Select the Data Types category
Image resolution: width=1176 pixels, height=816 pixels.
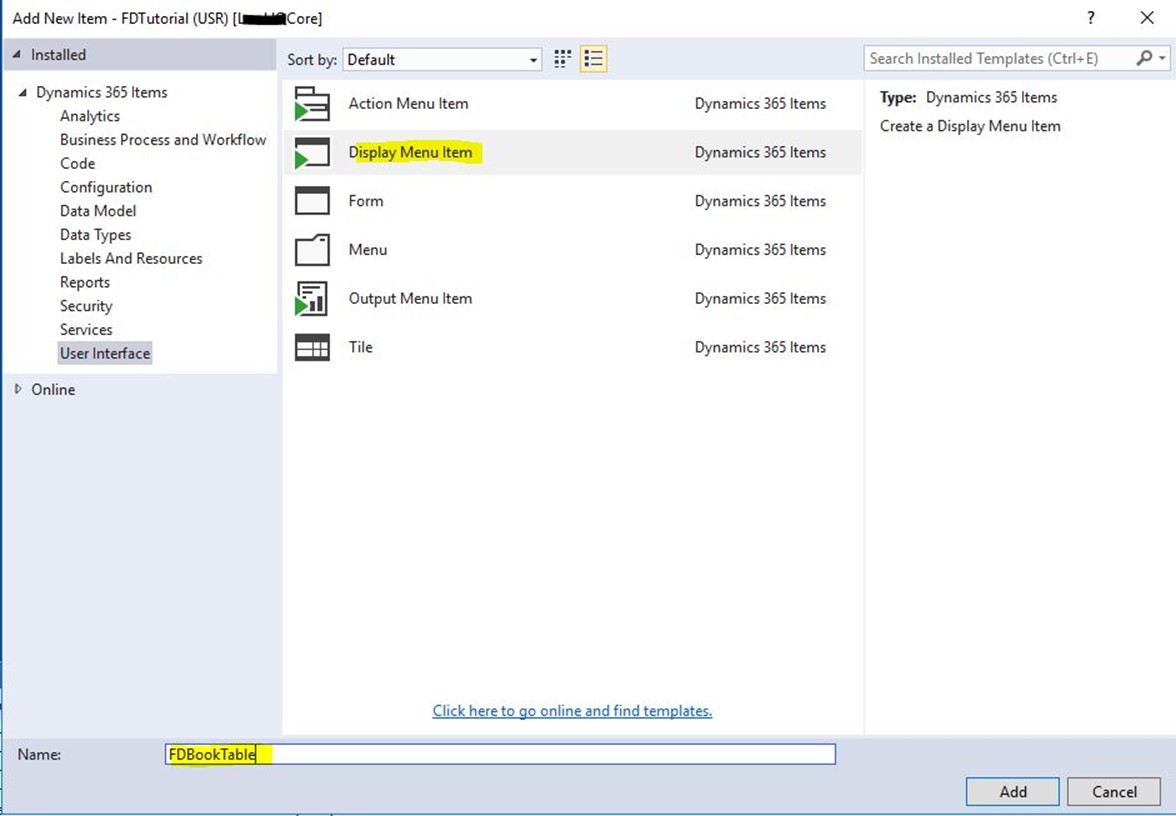tap(95, 235)
